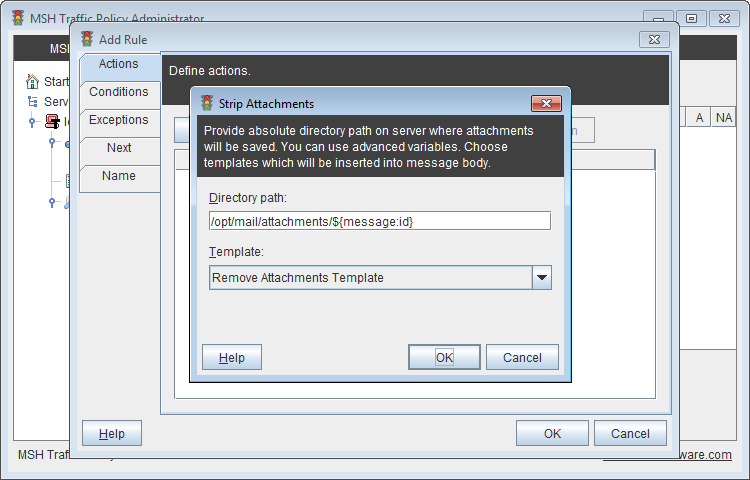
Task: Open the Next tab
Action: pos(119,148)
